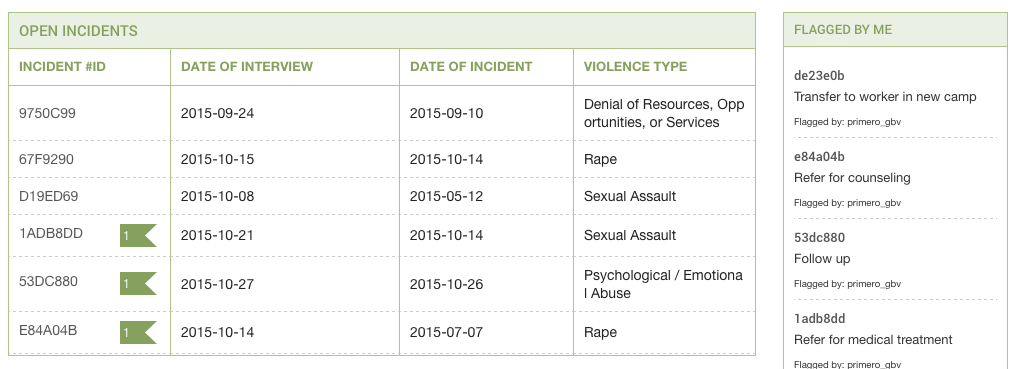
Task: Click the Flagged By Me panel heading
Action: coord(843,29)
